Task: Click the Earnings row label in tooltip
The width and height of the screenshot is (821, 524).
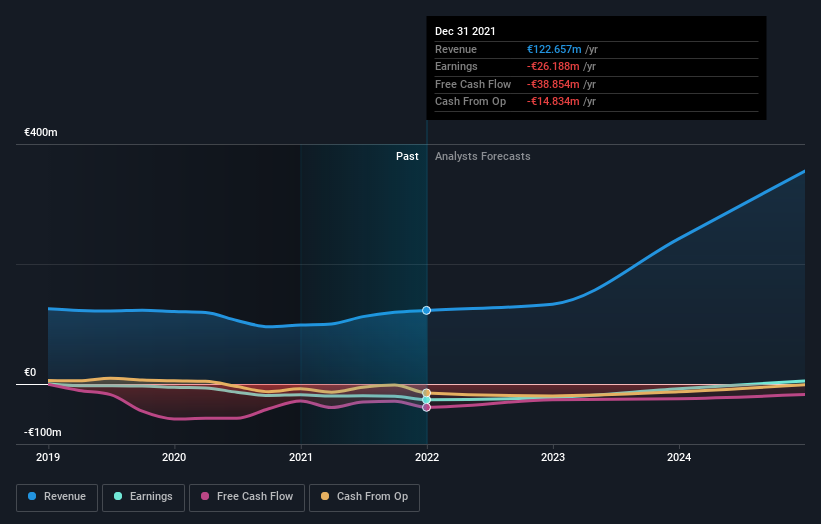Action: click(x=456, y=66)
